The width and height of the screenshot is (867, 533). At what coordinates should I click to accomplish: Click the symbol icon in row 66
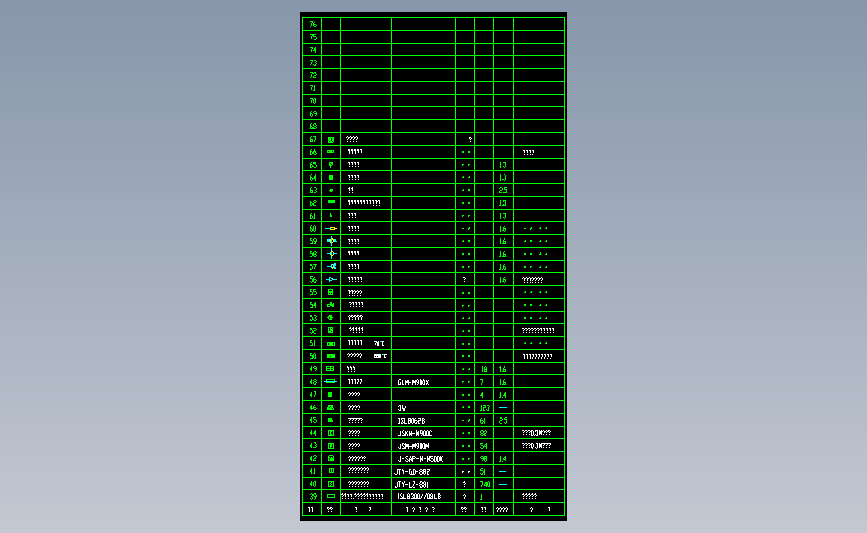coord(331,151)
